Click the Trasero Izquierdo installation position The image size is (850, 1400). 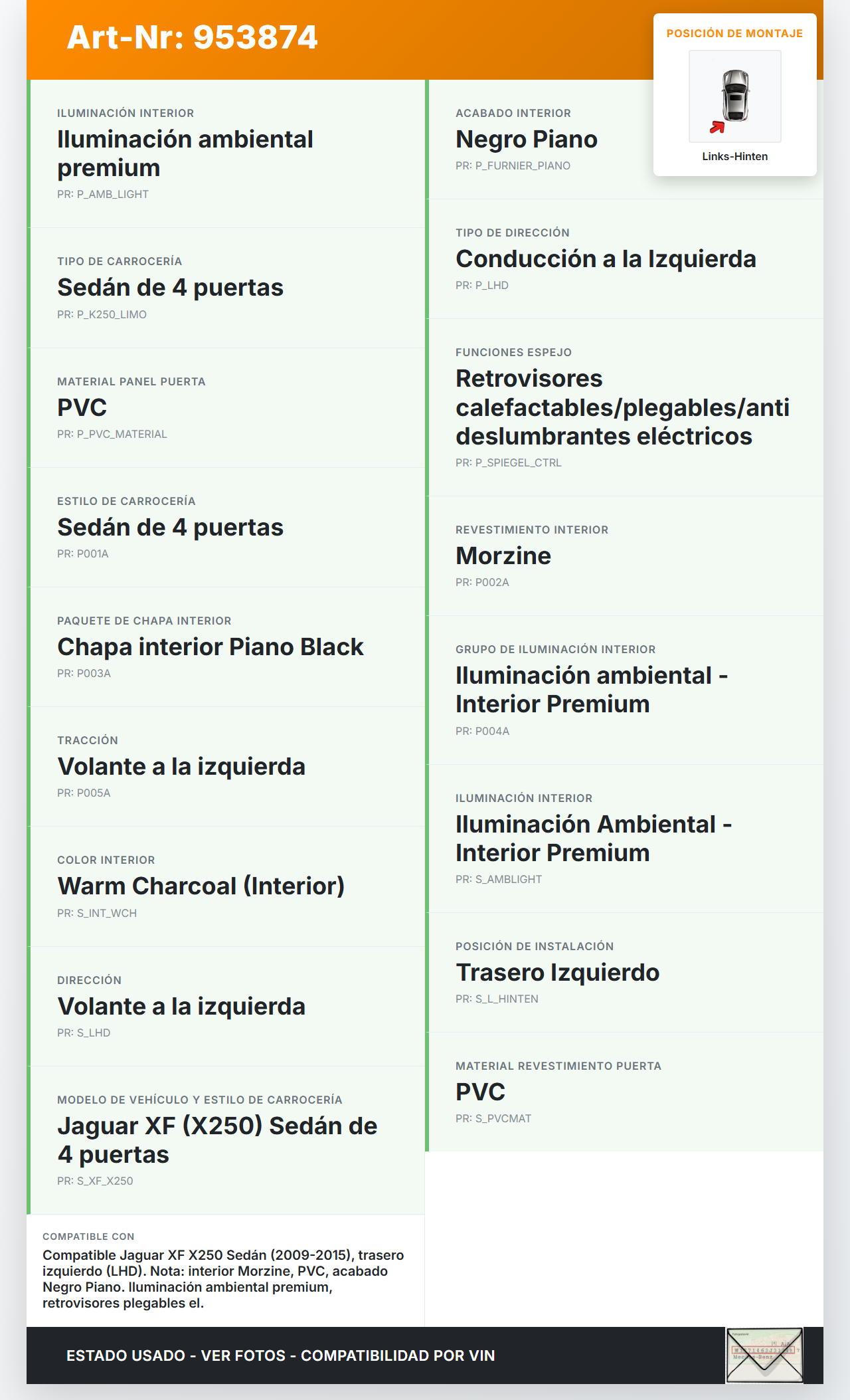coord(557,973)
